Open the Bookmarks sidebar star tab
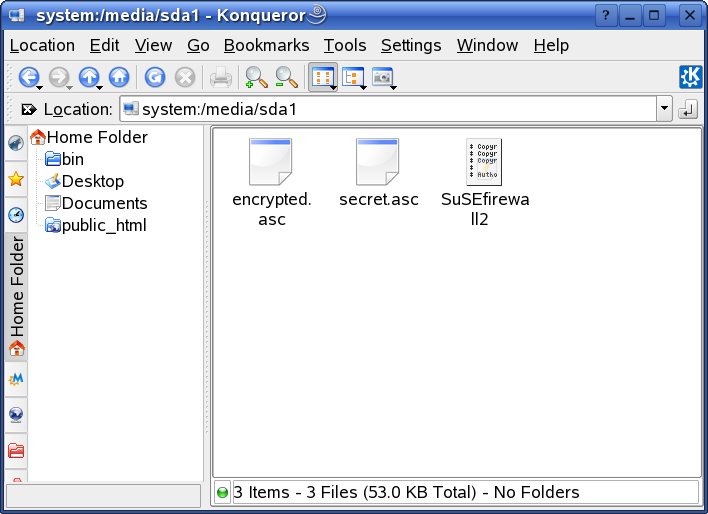This screenshot has width=708, height=514. pos(16,179)
